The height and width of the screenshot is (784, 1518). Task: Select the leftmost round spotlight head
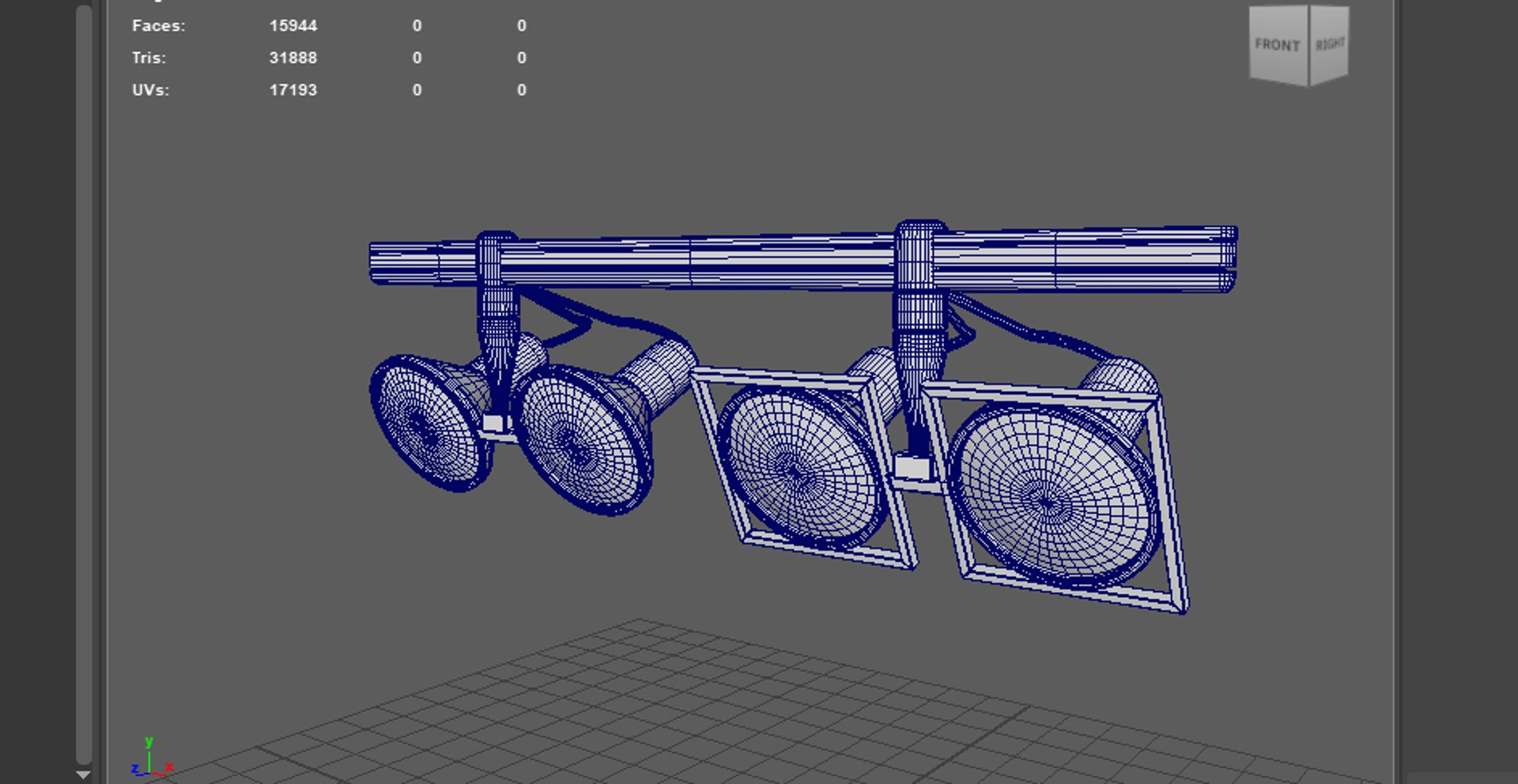pyautogui.click(x=431, y=423)
